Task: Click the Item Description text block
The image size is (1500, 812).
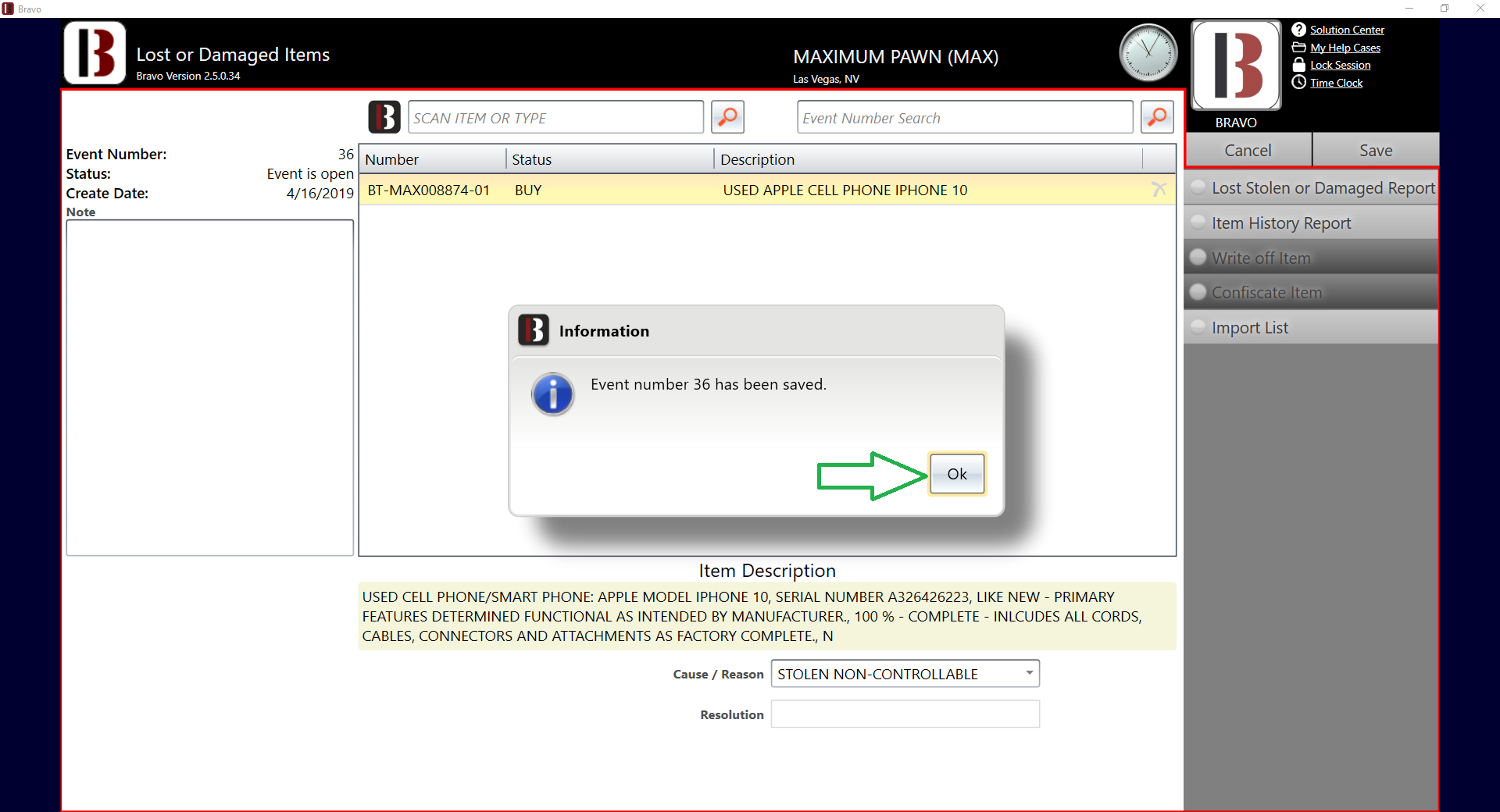Action: pyautogui.click(x=766, y=616)
